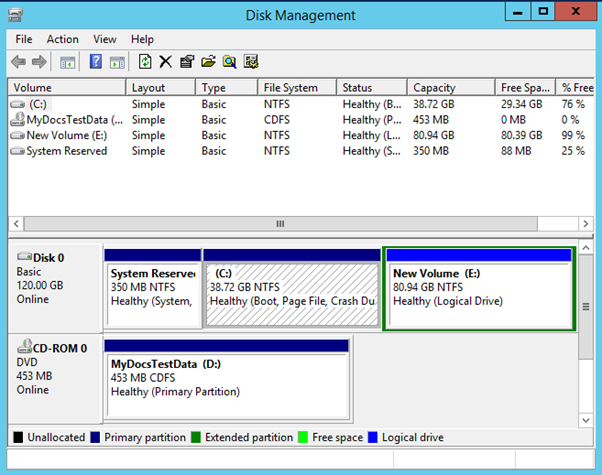This screenshot has height=475, width=602.
Task: Click the Explore magnifier toolbar icon
Action: (229, 62)
